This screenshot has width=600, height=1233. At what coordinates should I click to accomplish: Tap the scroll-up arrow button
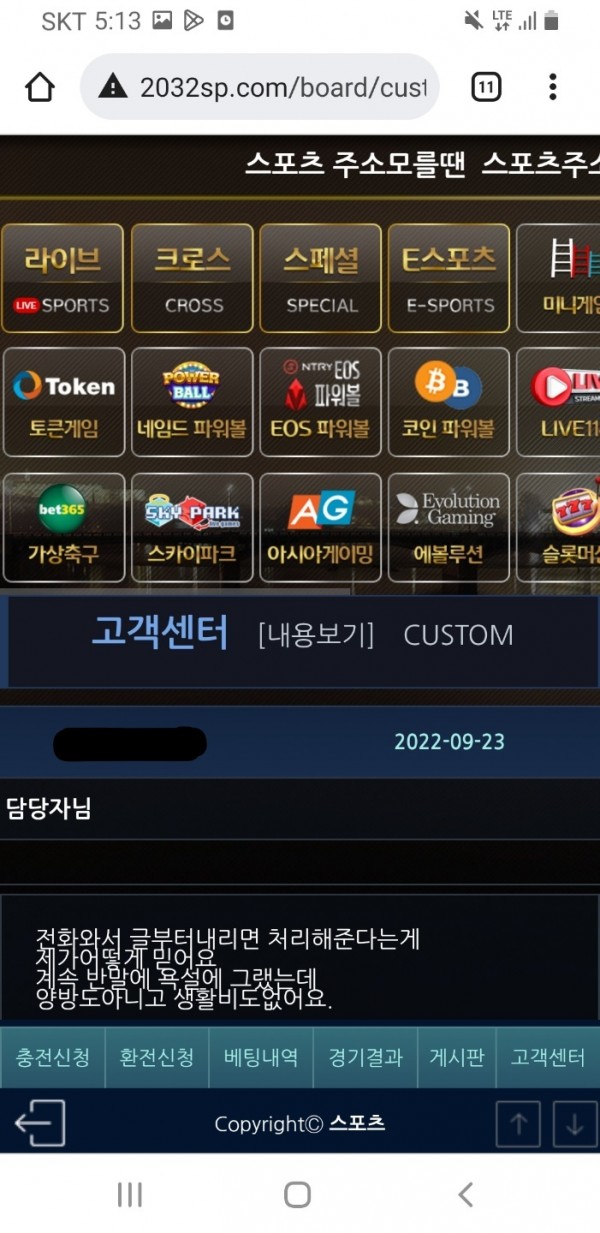519,1124
